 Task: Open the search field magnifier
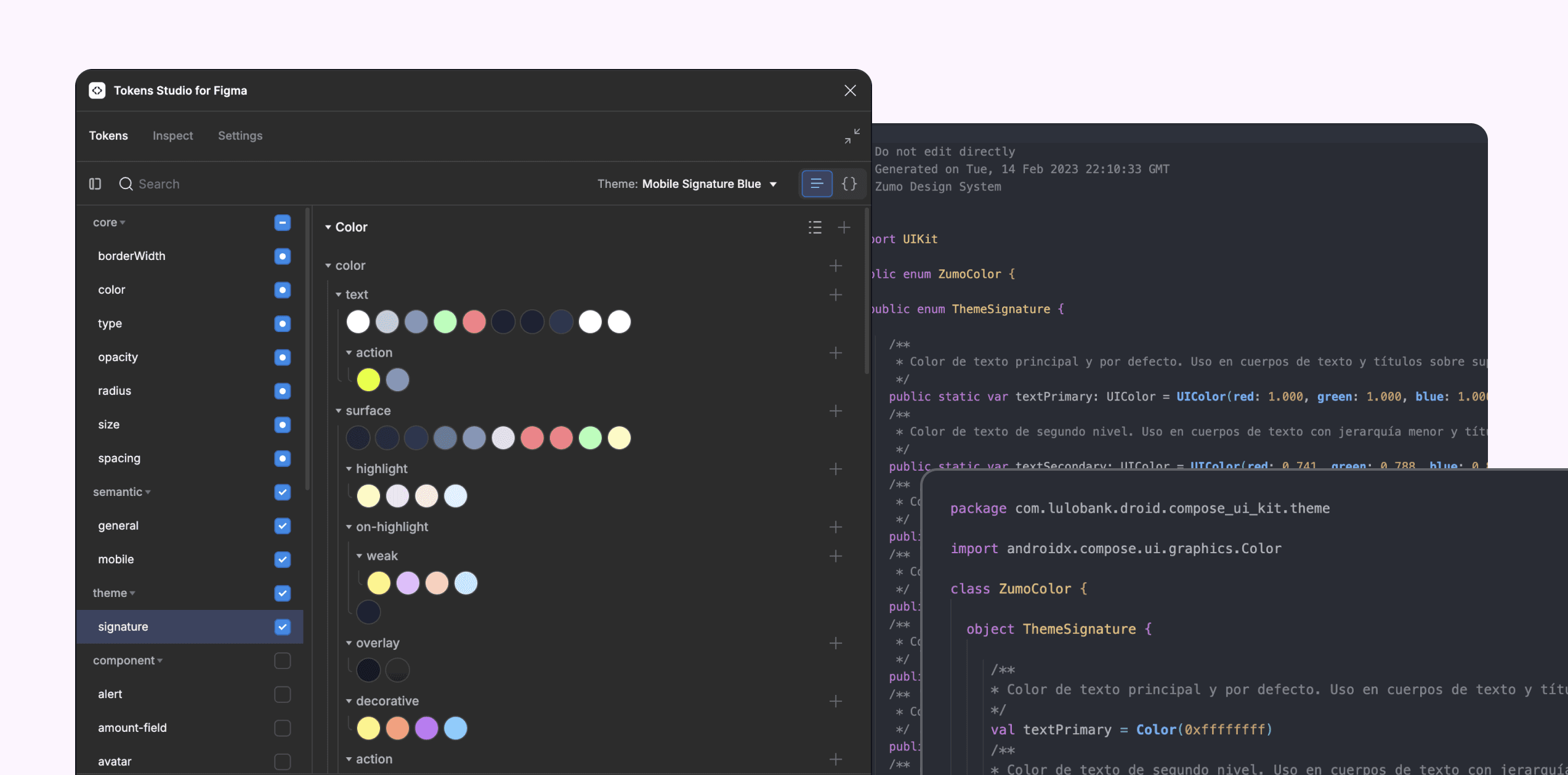pyautogui.click(x=126, y=184)
